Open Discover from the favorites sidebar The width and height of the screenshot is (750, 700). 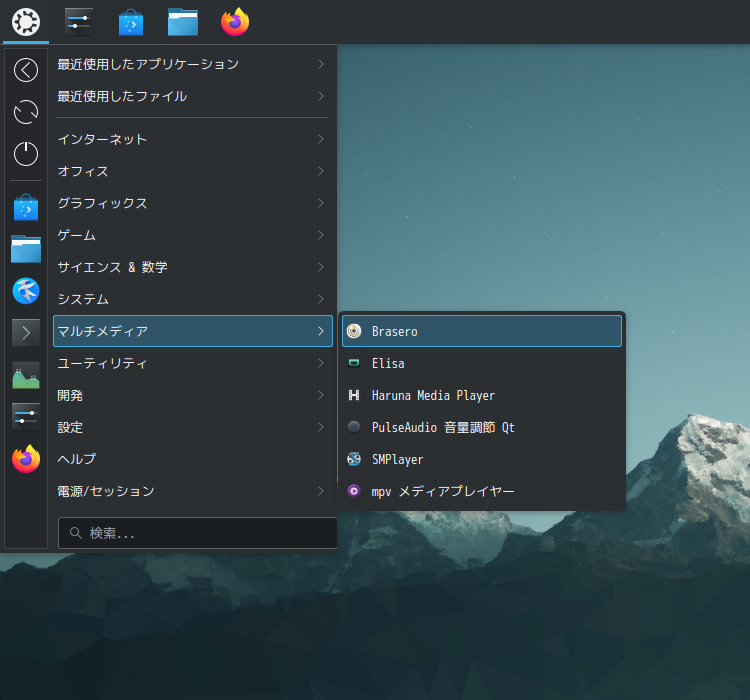(x=26, y=208)
